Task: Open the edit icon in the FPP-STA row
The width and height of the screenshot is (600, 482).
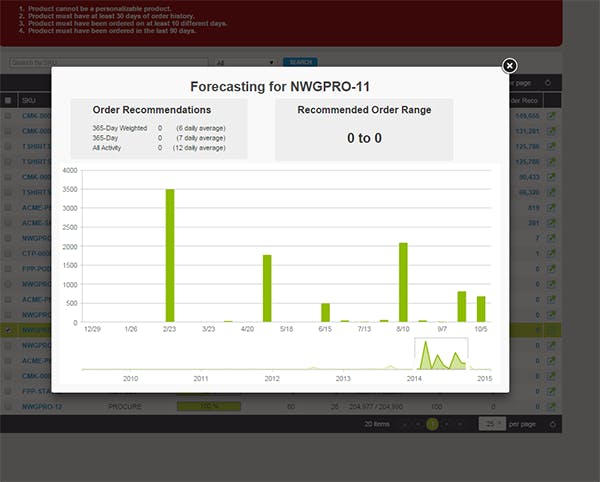Action: [551, 391]
